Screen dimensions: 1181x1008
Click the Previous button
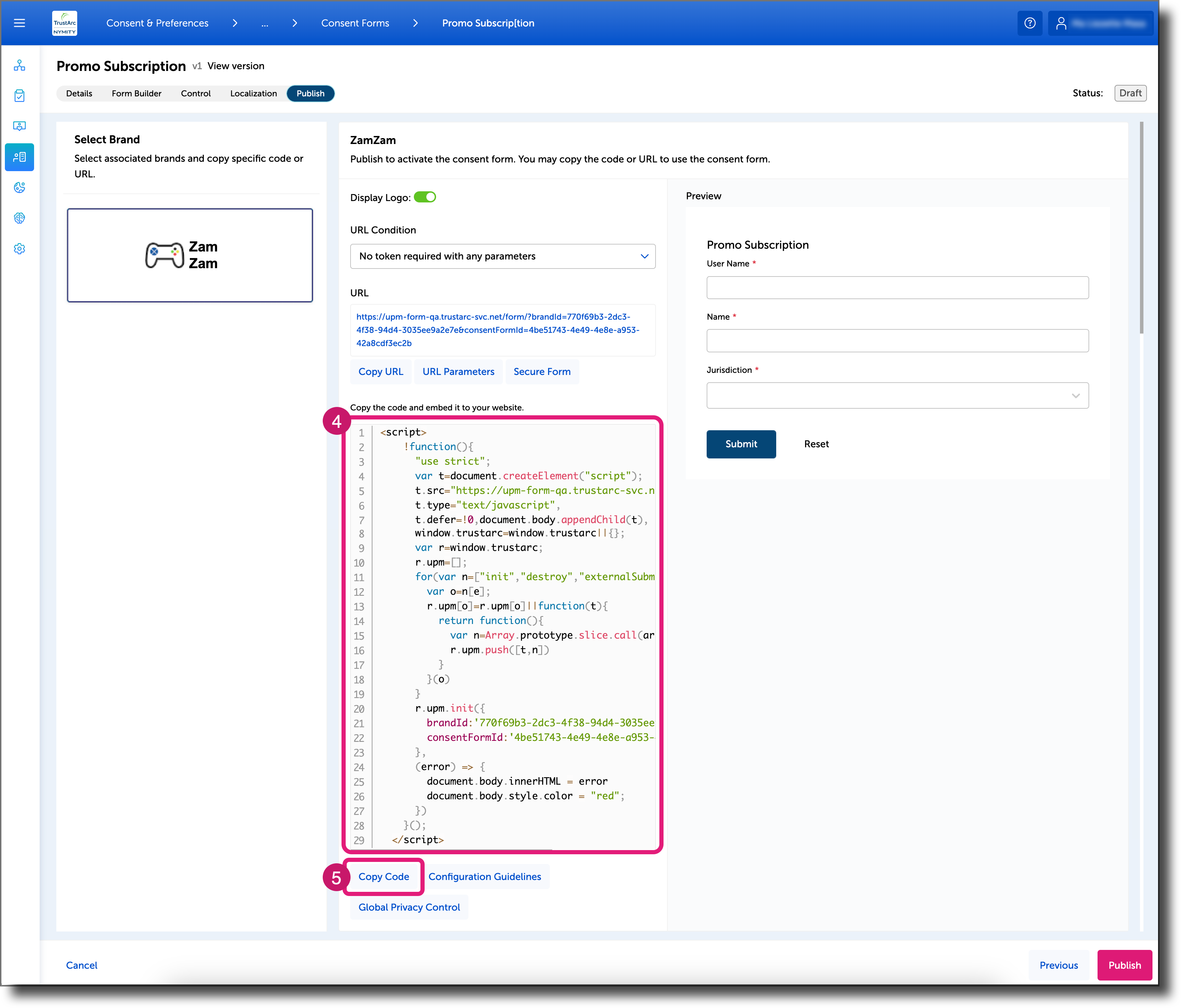tap(1059, 965)
